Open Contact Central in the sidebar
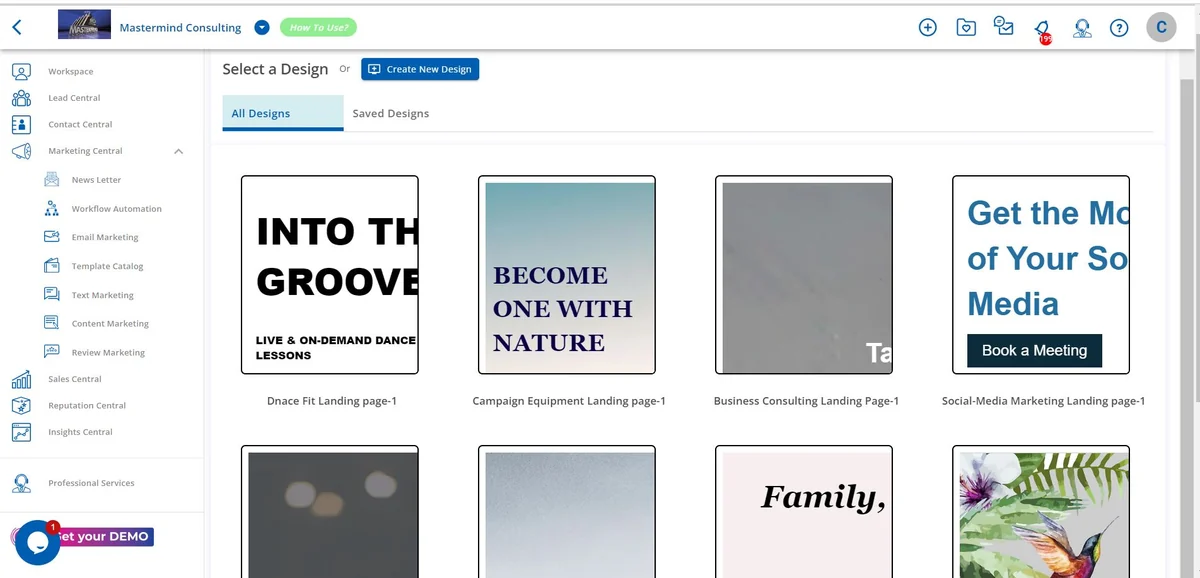Screen dimensions: 1200x578 80,125
